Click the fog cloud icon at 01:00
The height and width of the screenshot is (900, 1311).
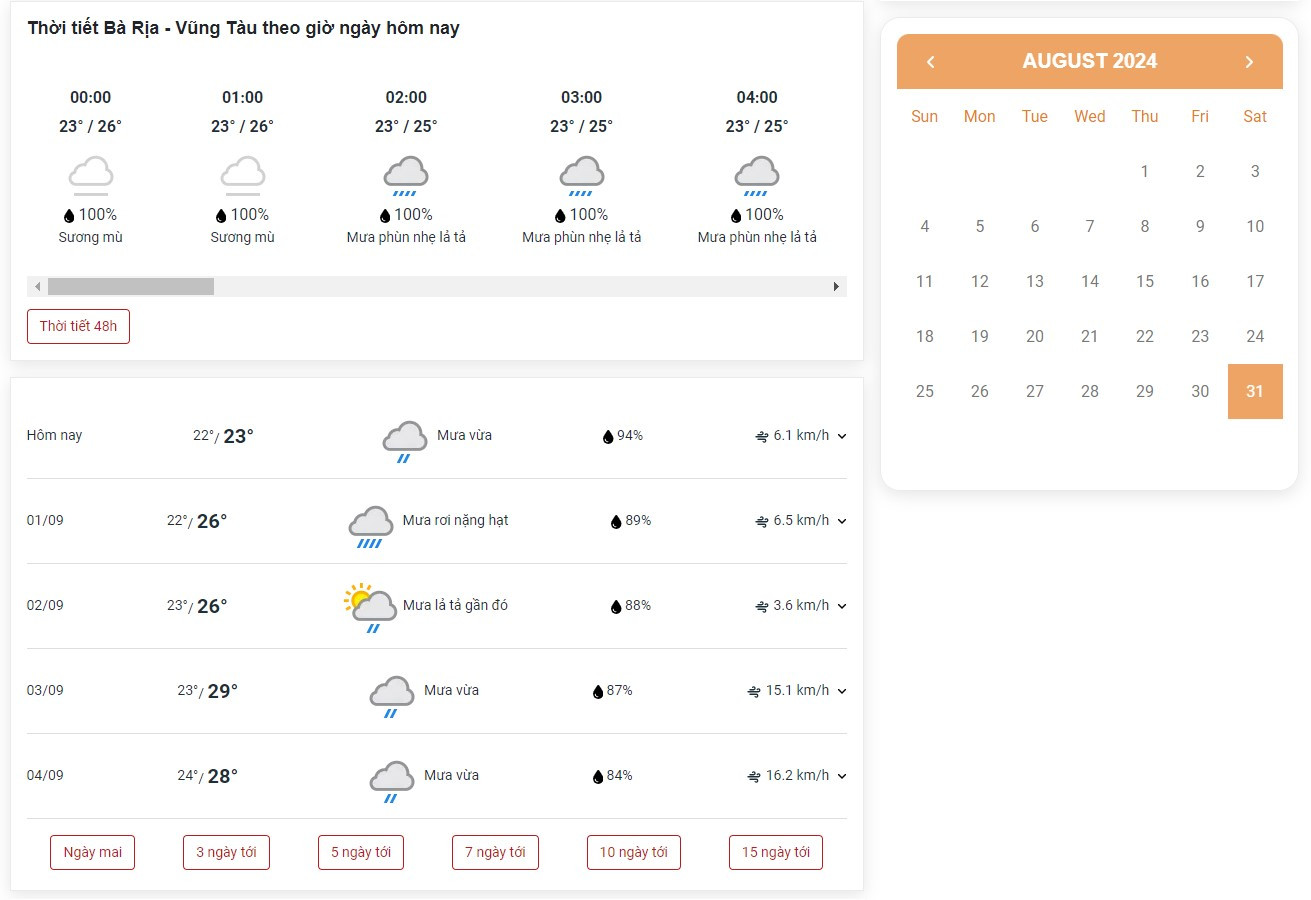tap(242, 175)
